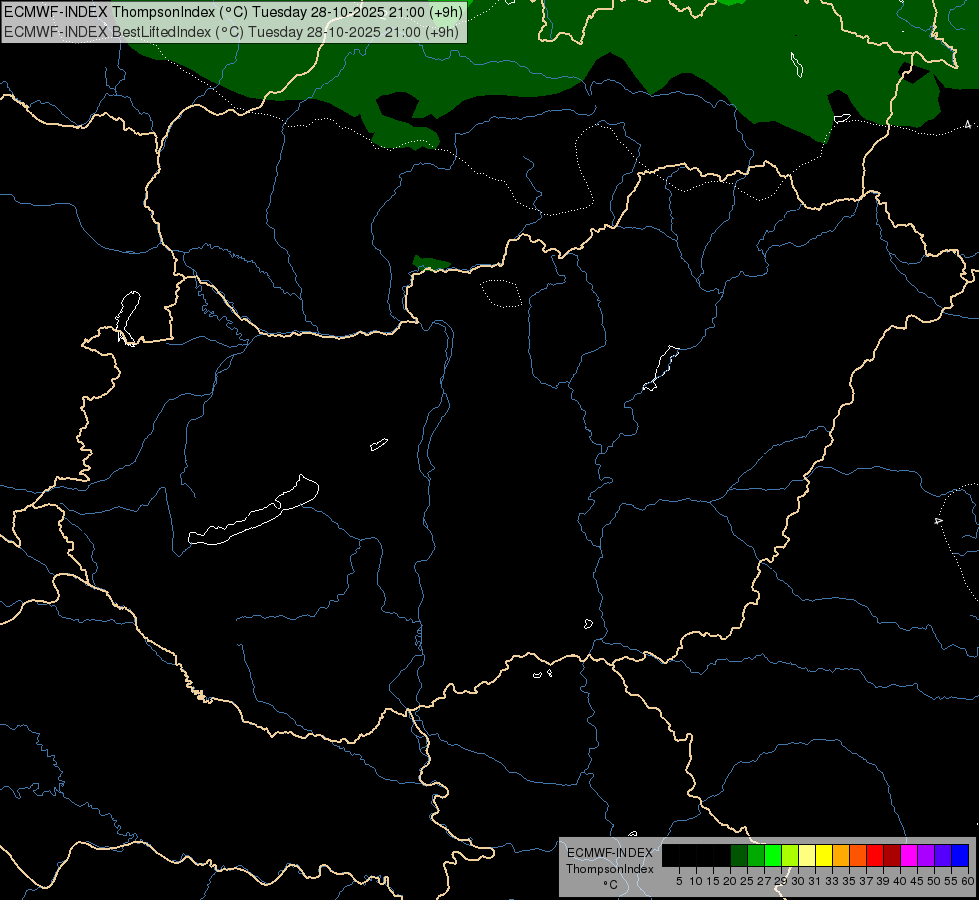Select the medium green 25–27 legend swatch

(x=756, y=855)
